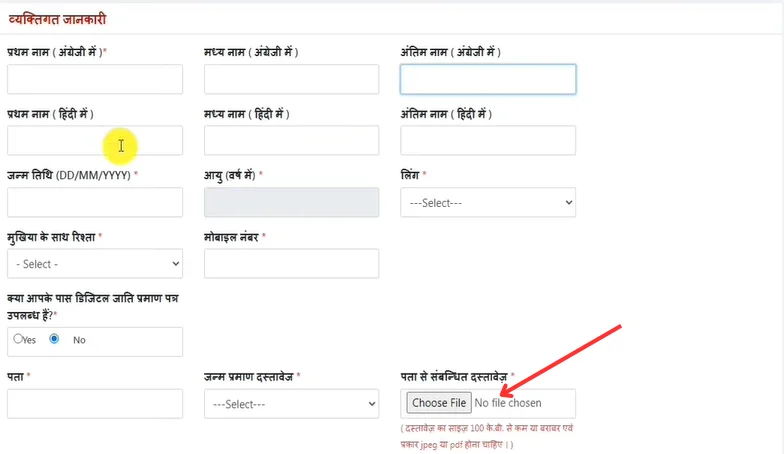Open the लिंग dropdown
The image size is (784, 454).
(x=488, y=202)
